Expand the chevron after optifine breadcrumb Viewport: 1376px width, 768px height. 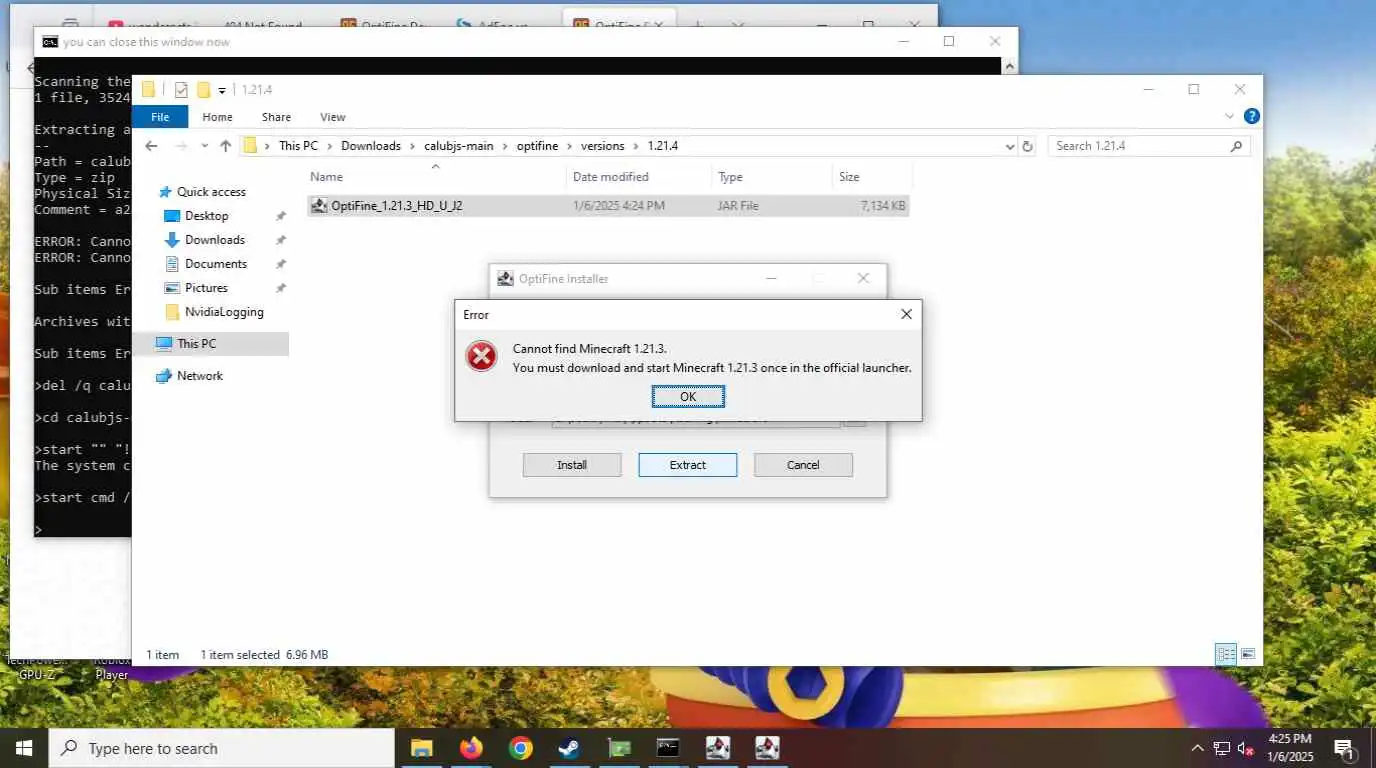click(x=571, y=146)
